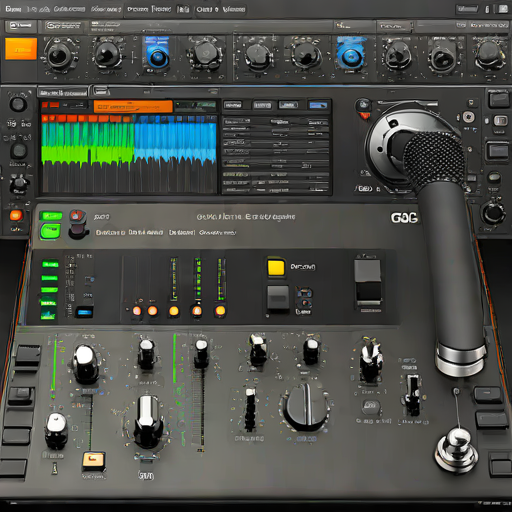The image size is (512, 512).
Task: Toggle the last orange LED in the row of five
Action: coord(220,311)
